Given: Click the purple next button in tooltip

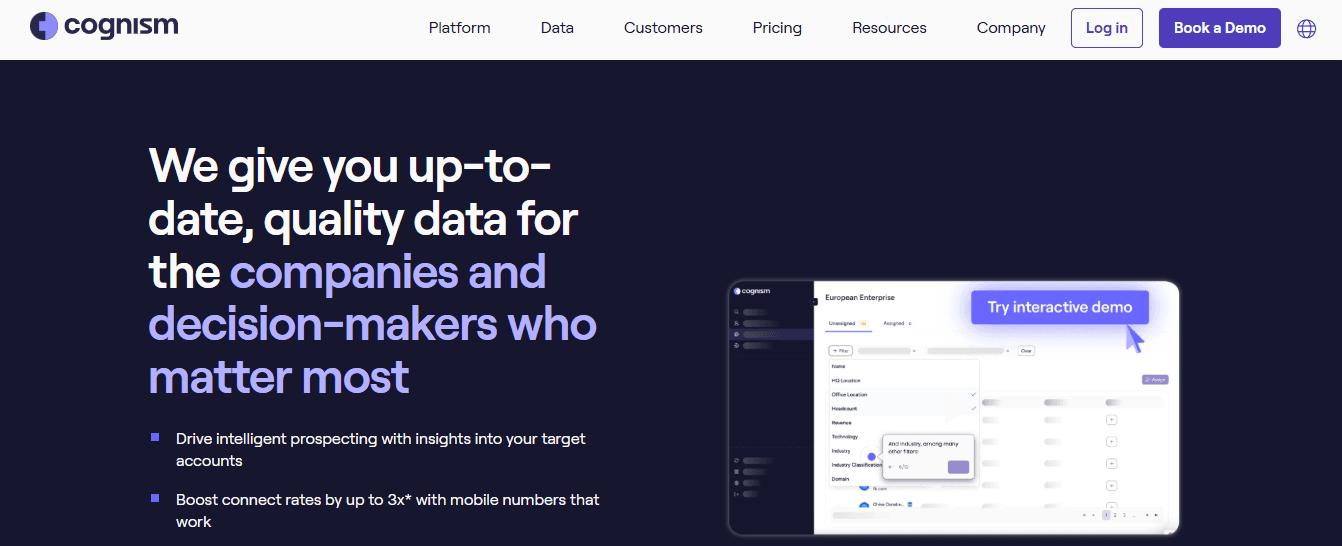Looking at the screenshot, I should (958, 467).
